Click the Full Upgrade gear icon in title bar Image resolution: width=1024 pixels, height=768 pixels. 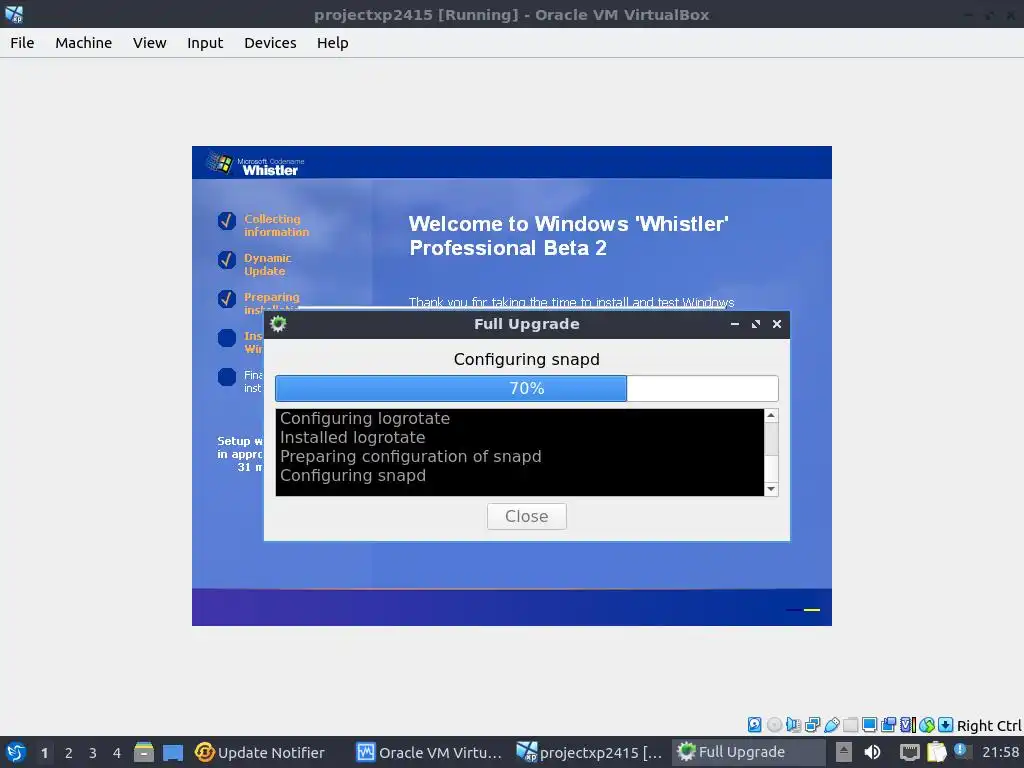click(278, 324)
